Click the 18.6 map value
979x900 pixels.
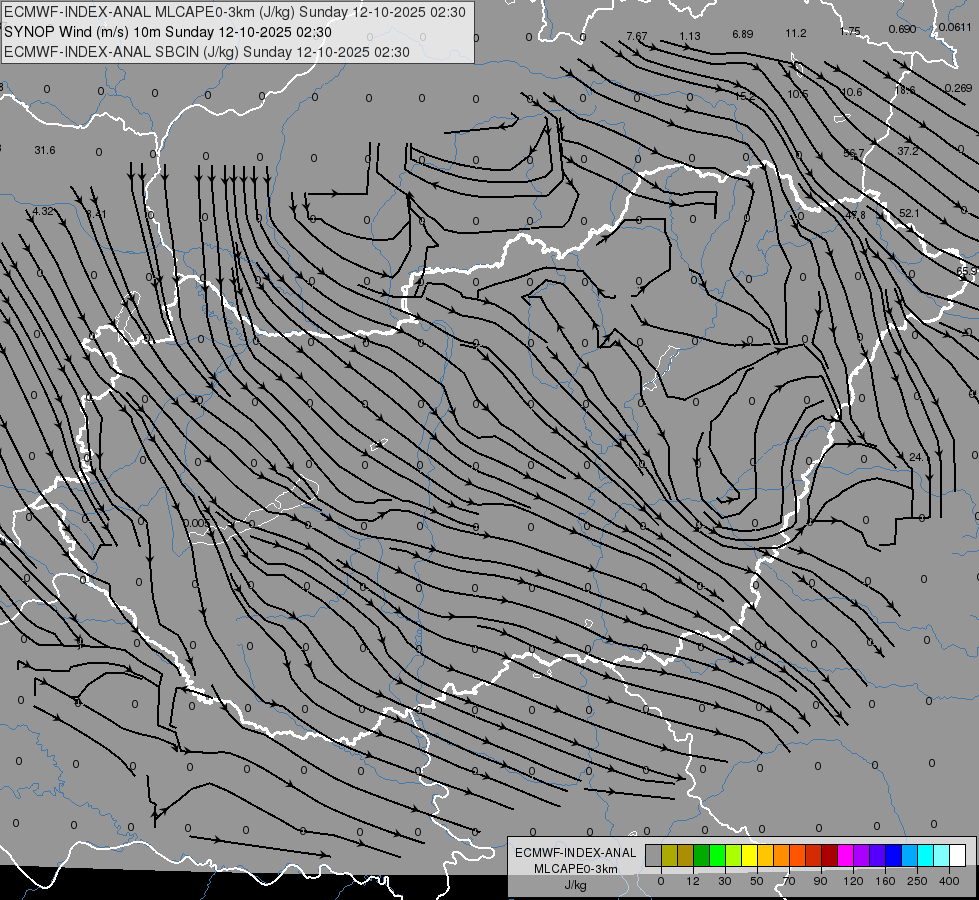pos(905,91)
